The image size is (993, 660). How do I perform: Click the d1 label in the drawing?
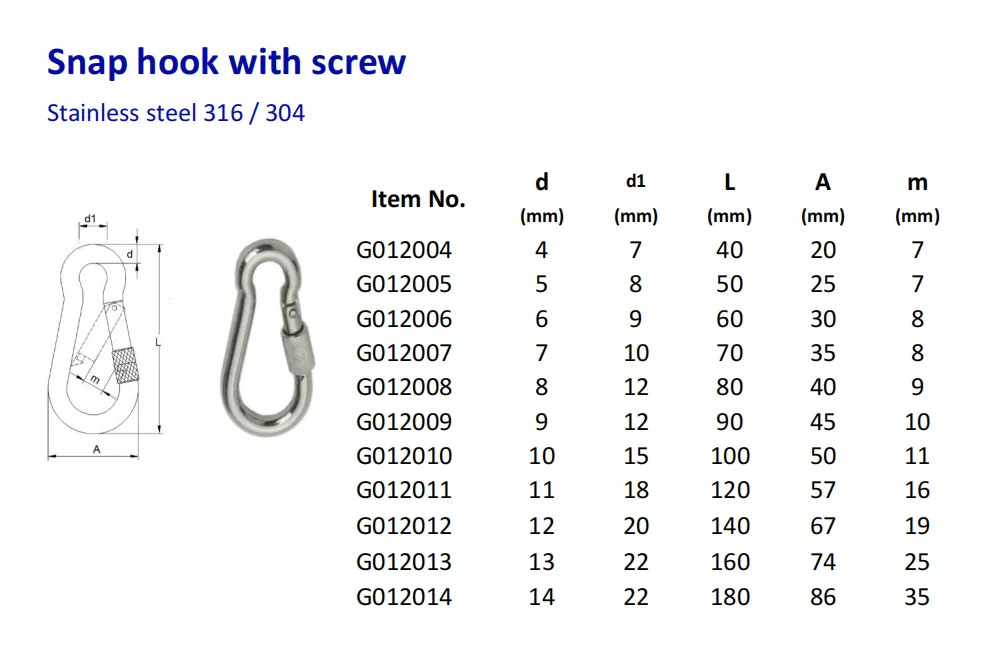click(91, 219)
